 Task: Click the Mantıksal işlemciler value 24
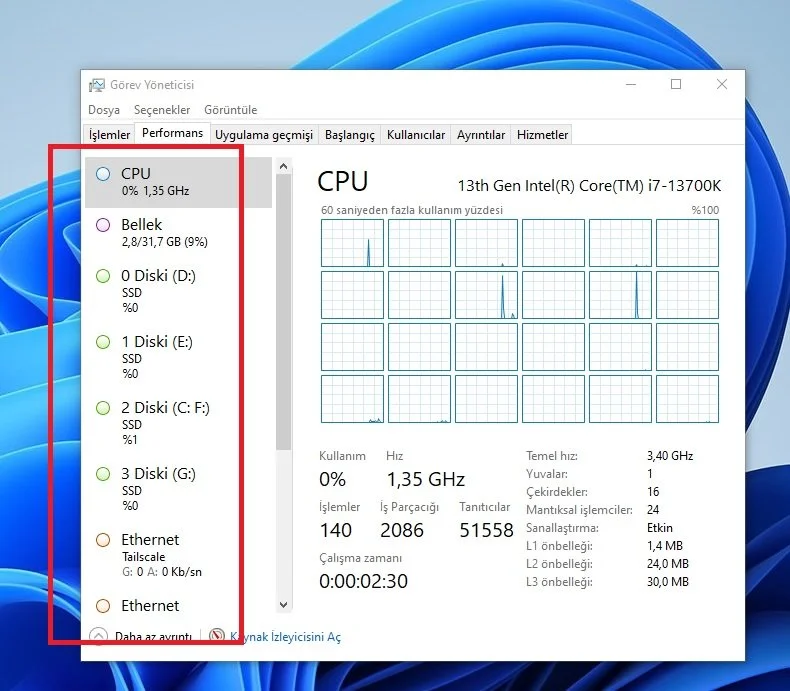[653, 510]
